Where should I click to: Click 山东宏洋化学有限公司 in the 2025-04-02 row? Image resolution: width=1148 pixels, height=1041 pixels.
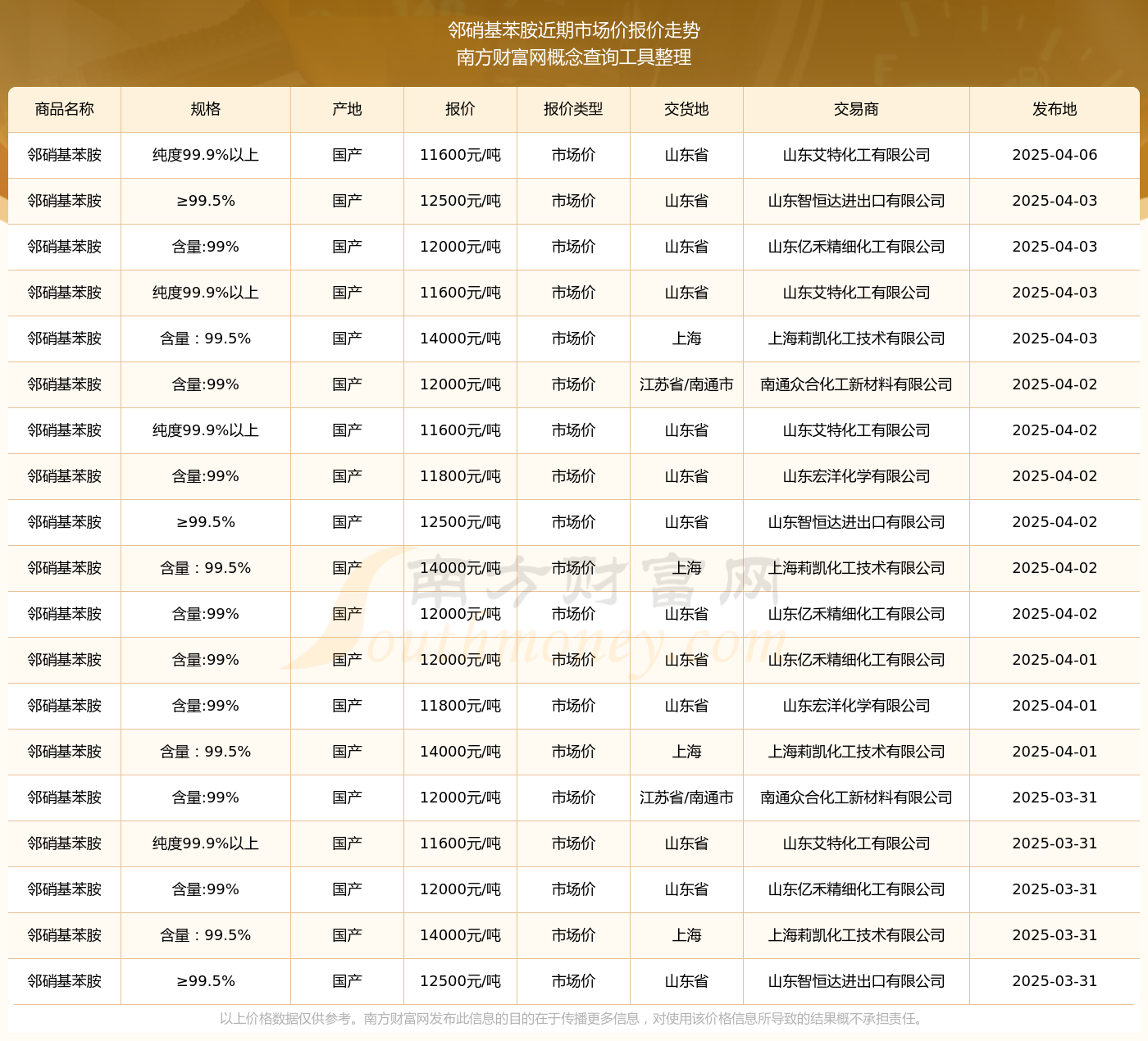(x=856, y=476)
